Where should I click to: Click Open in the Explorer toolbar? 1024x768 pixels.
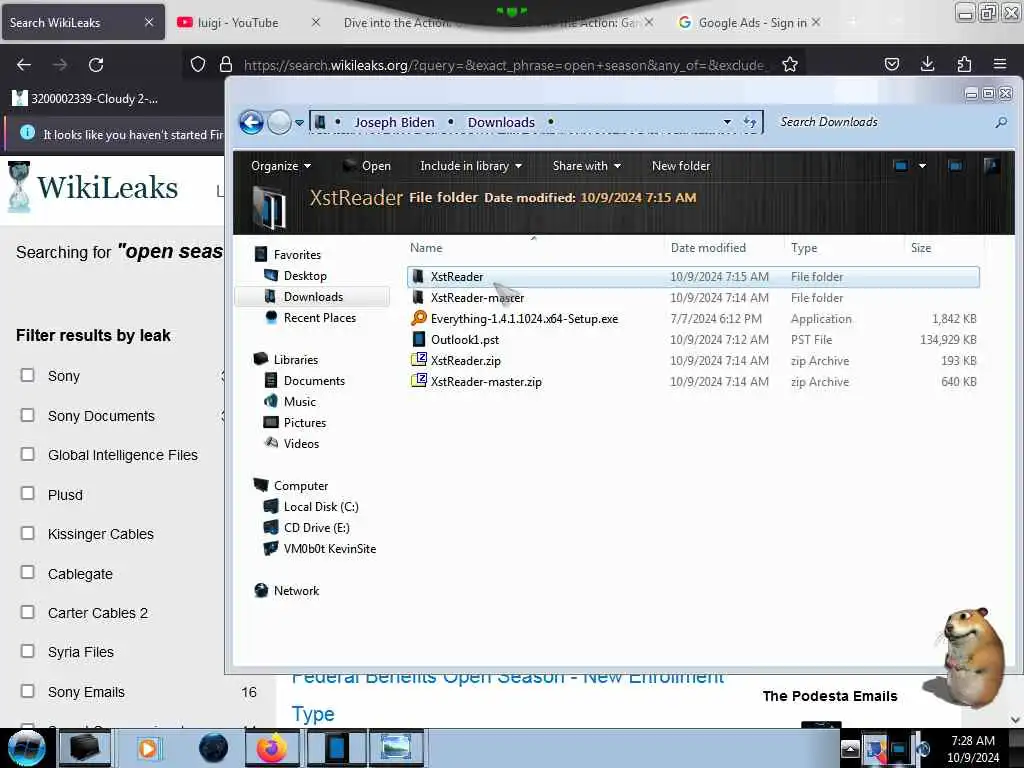tap(367, 166)
